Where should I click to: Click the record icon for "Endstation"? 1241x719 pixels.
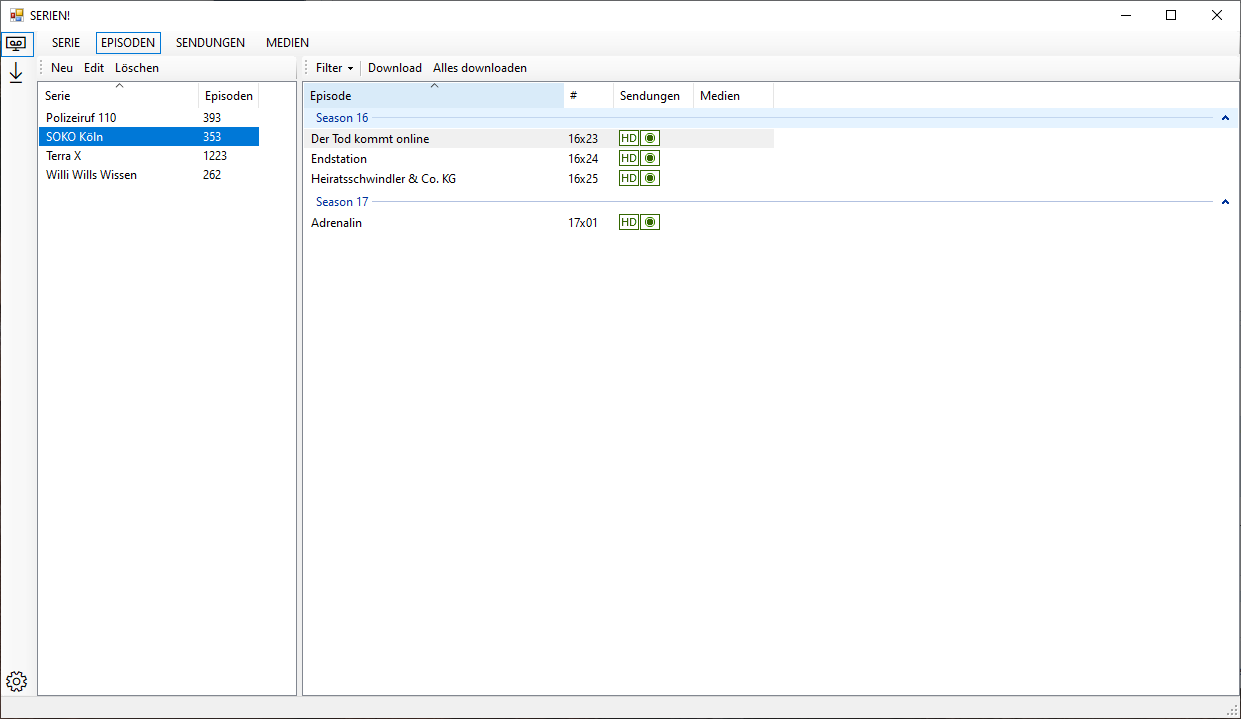648,158
